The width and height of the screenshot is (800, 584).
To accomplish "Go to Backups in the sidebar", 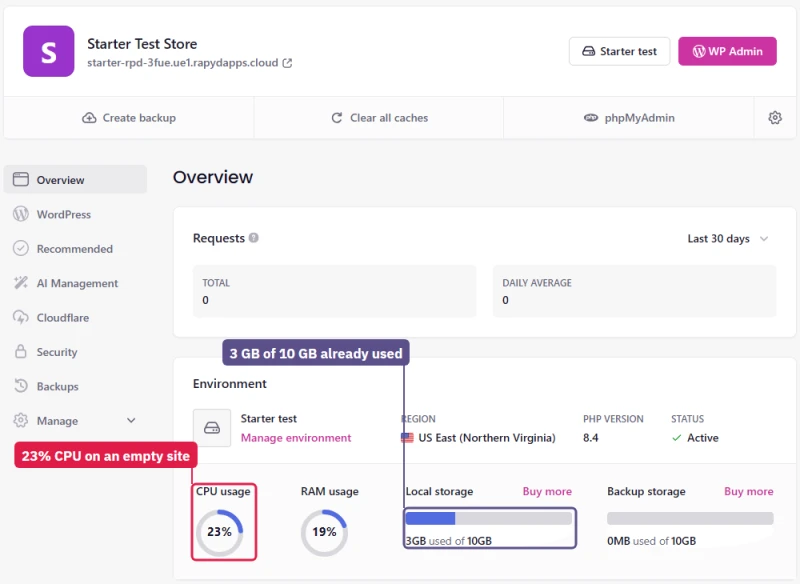I will point(76,387).
